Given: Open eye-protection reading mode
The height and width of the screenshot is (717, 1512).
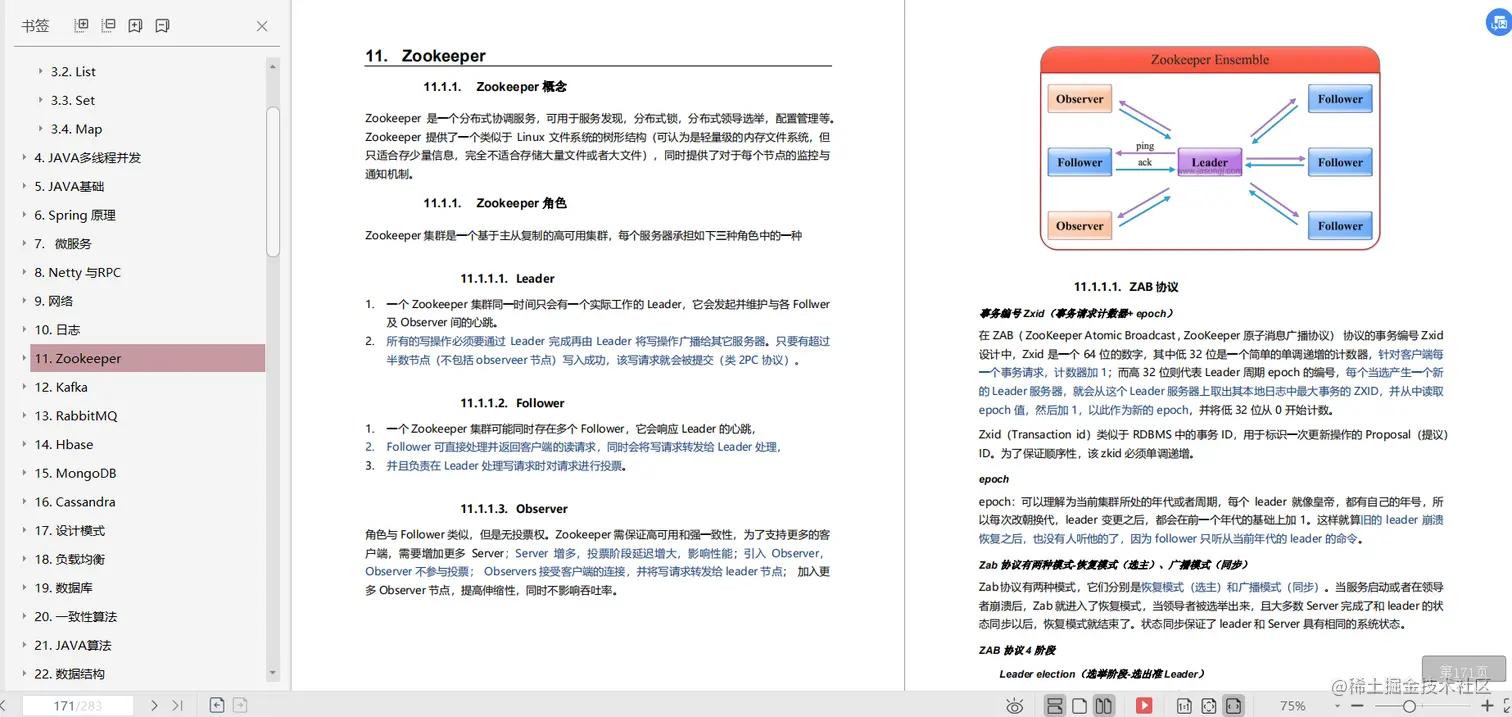Looking at the screenshot, I should (x=1015, y=705).
